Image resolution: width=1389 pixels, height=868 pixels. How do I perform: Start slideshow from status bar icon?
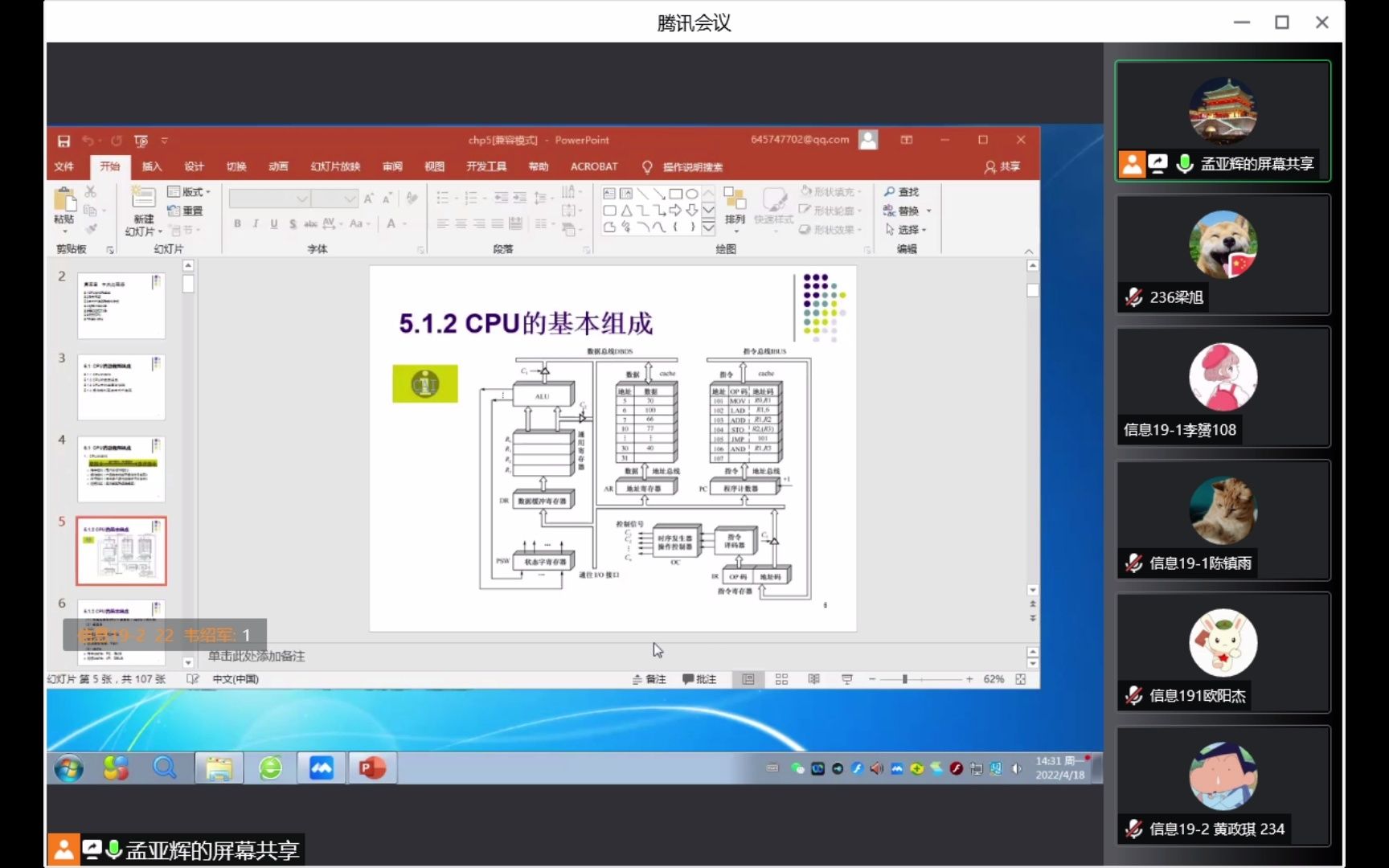click(847, 679)
